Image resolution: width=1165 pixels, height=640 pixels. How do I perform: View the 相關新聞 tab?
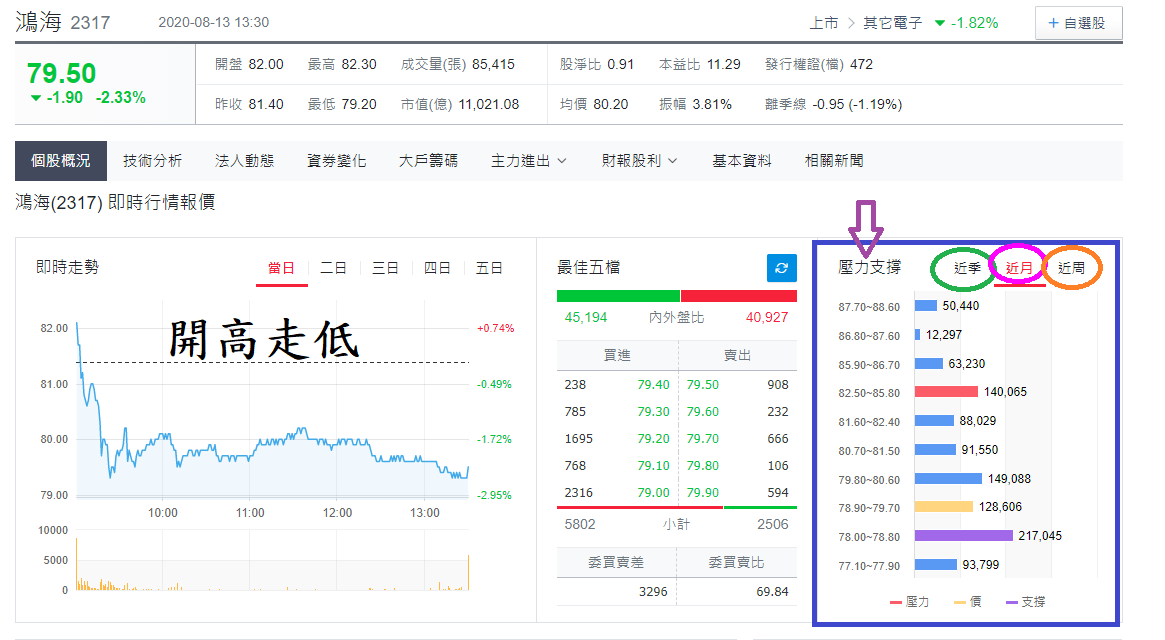pyautogui.click(x=834, y=161)
